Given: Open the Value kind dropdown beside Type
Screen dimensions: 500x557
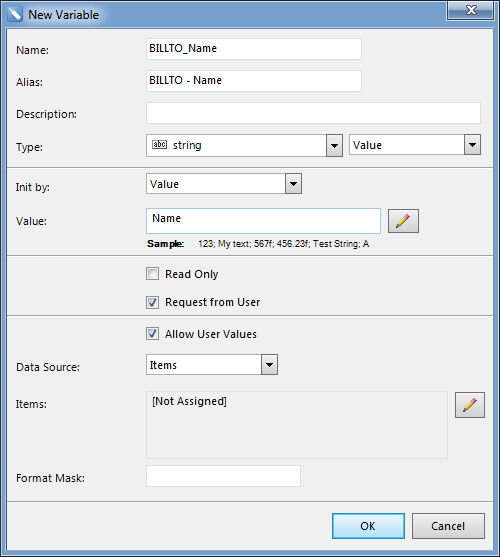Looking at the screenshot, I should (472, 145).
